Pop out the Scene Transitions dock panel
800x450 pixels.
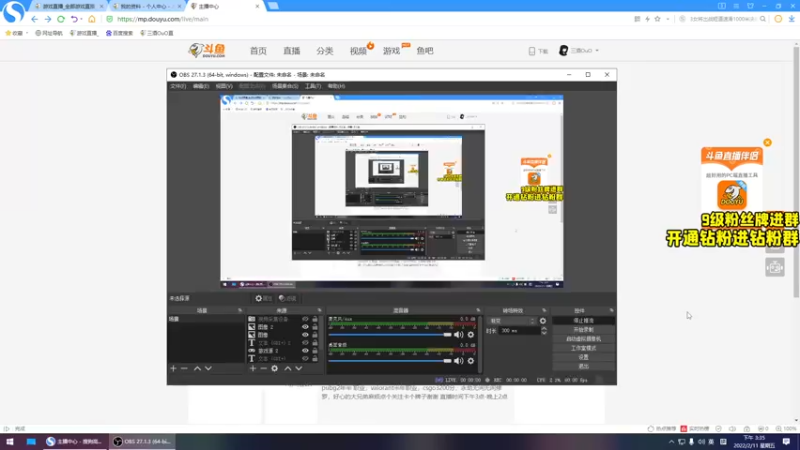[544, 310]
